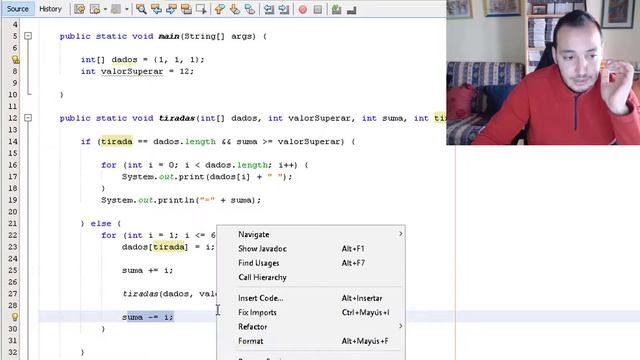Click the 'for' keyword on line 16

click(x=109, y=165)
